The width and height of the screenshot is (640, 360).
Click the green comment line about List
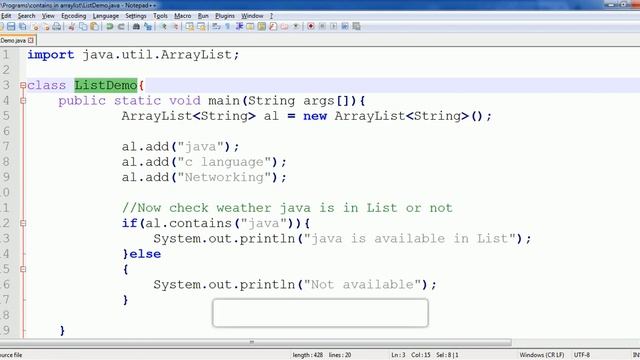pos(287,208)
